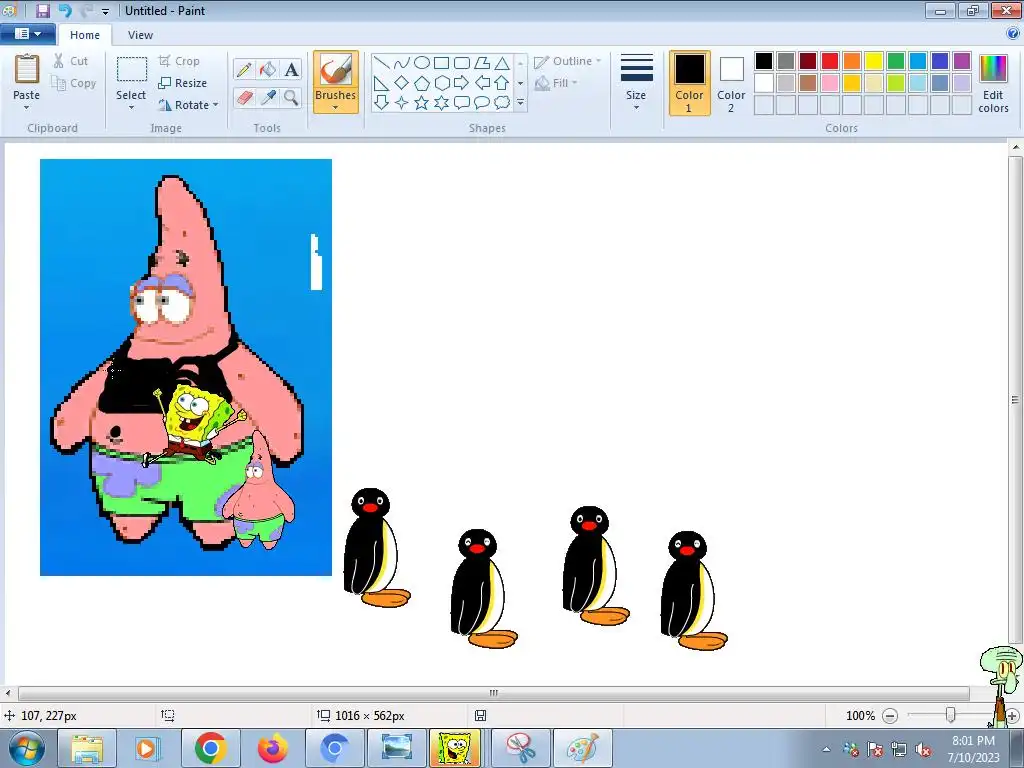Pick the yellow color swatch

click(x=874, y=61)
